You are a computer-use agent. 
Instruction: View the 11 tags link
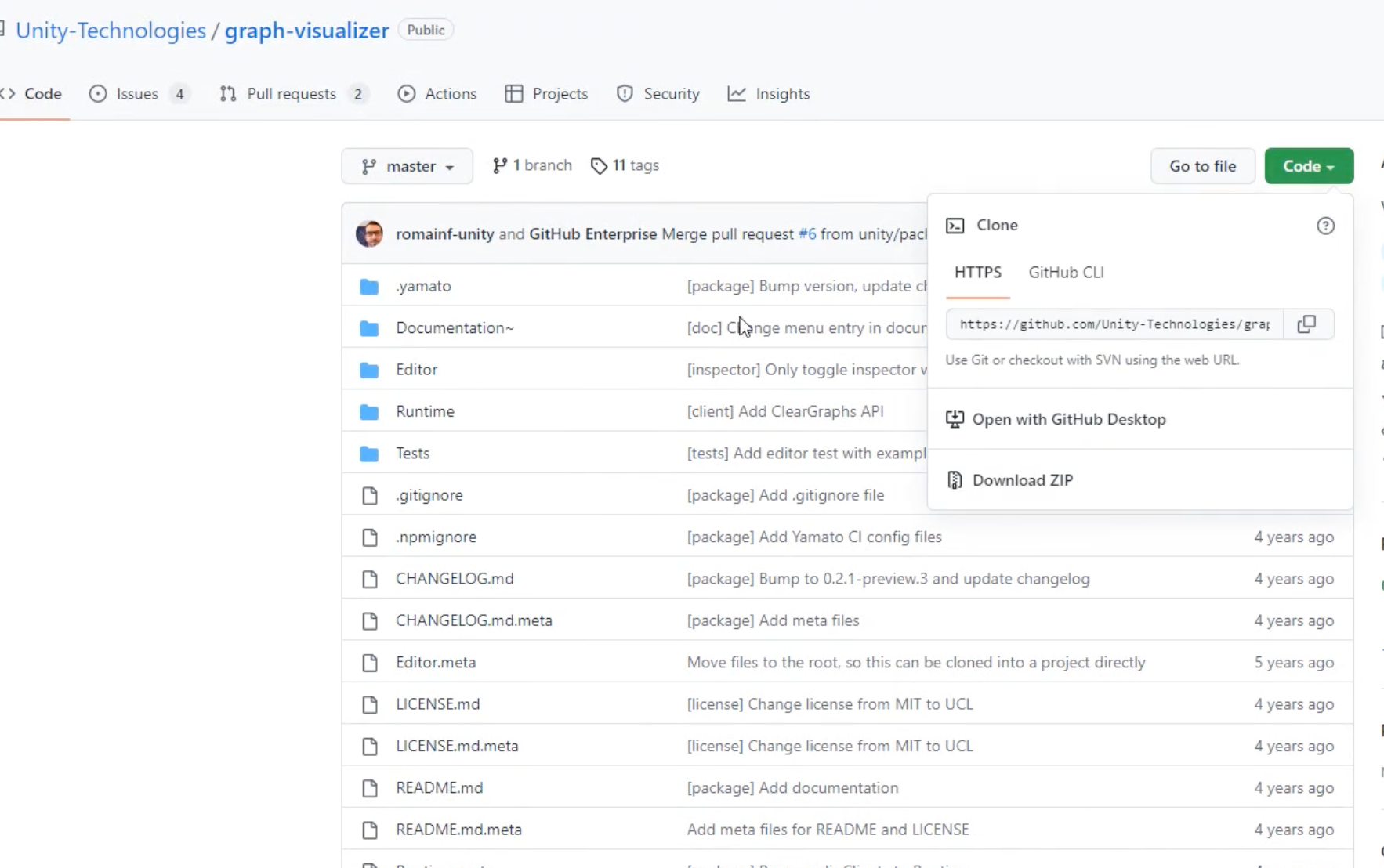pos(625,165)
